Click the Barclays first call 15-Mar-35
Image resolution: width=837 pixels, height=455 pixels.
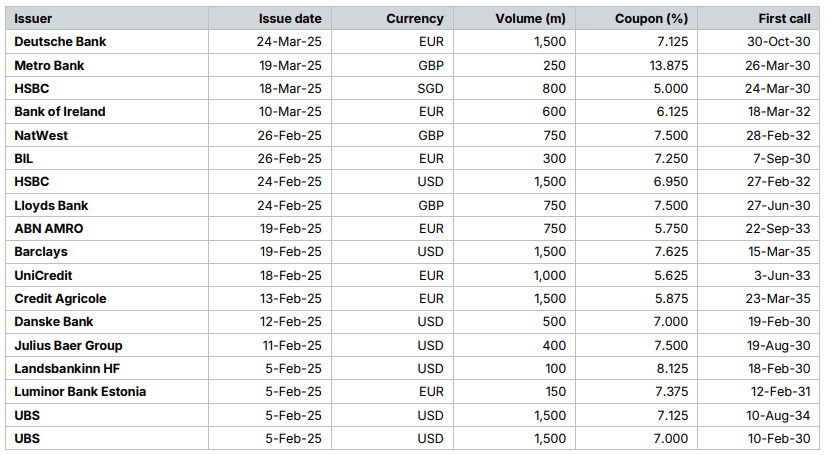(x=779, y=252)
